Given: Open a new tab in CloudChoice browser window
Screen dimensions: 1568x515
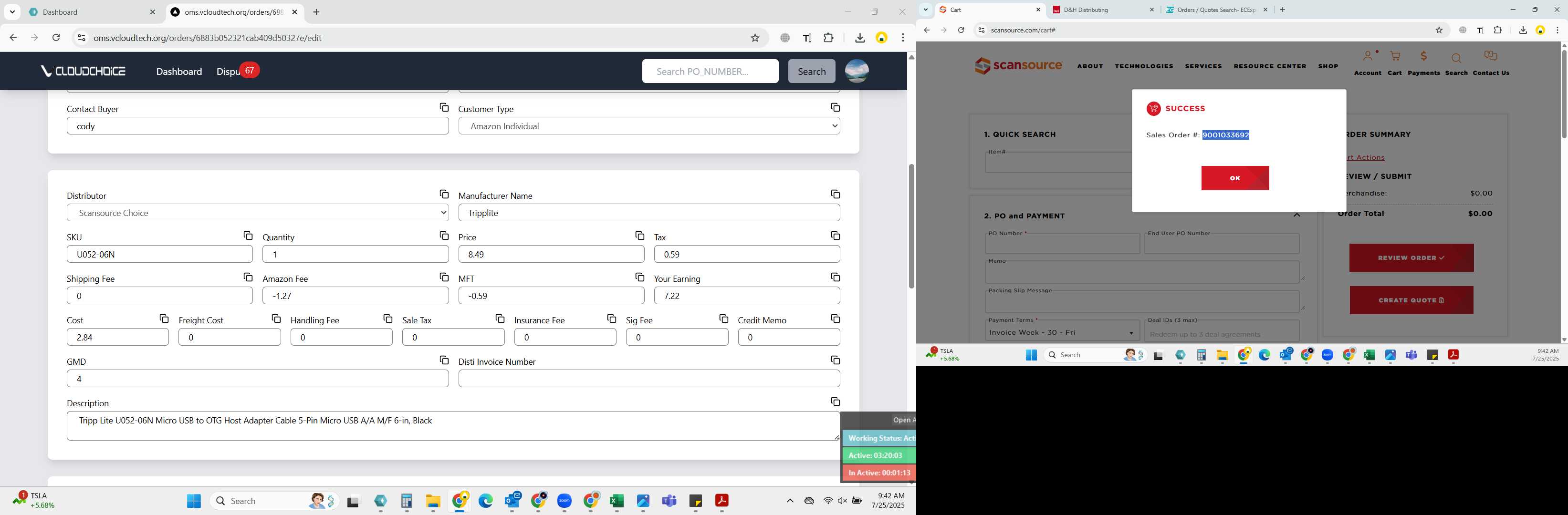Looking at the screenshot, I should click(316, 12).
